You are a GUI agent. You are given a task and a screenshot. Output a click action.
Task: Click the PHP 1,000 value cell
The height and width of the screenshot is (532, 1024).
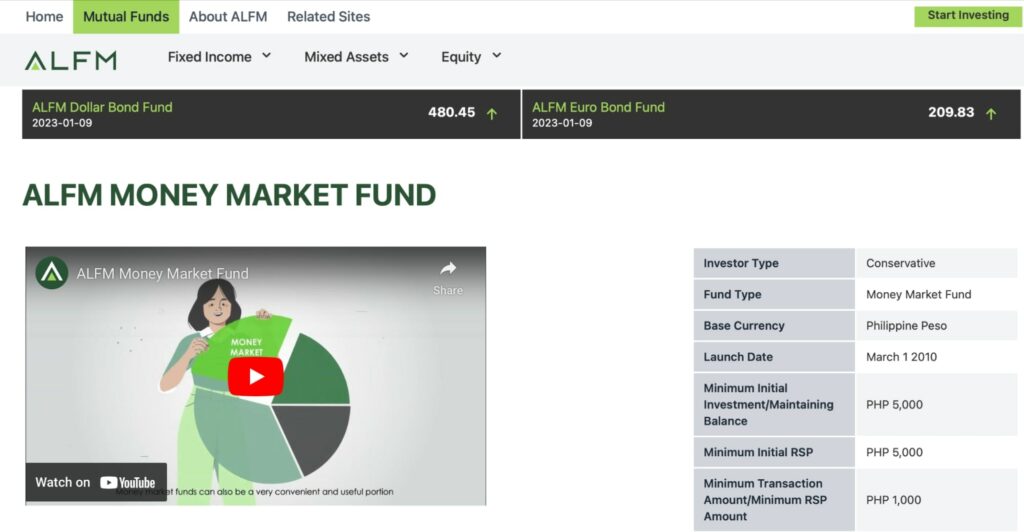pos(936,500)
